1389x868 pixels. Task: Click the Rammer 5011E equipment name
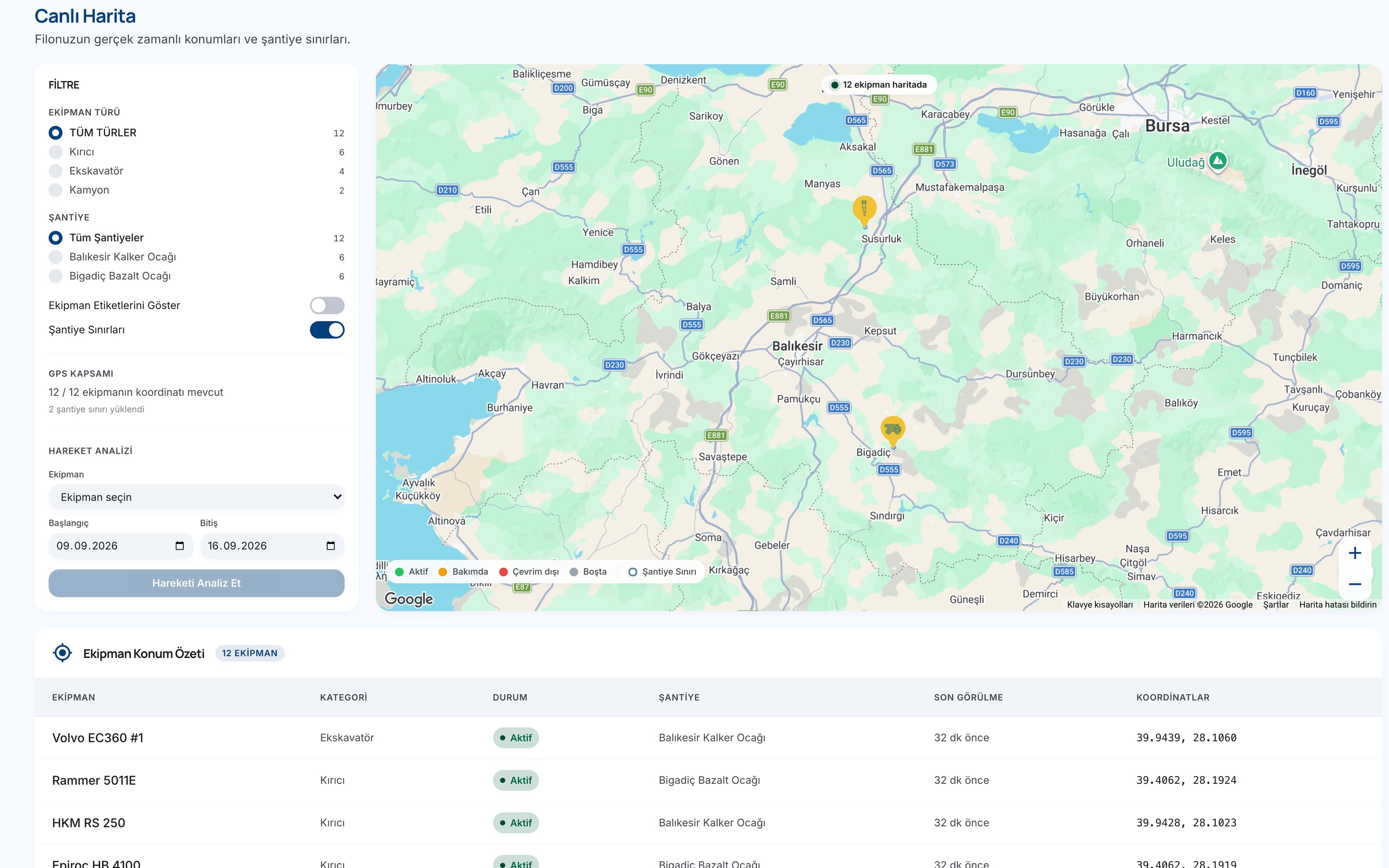pos(94,780)
